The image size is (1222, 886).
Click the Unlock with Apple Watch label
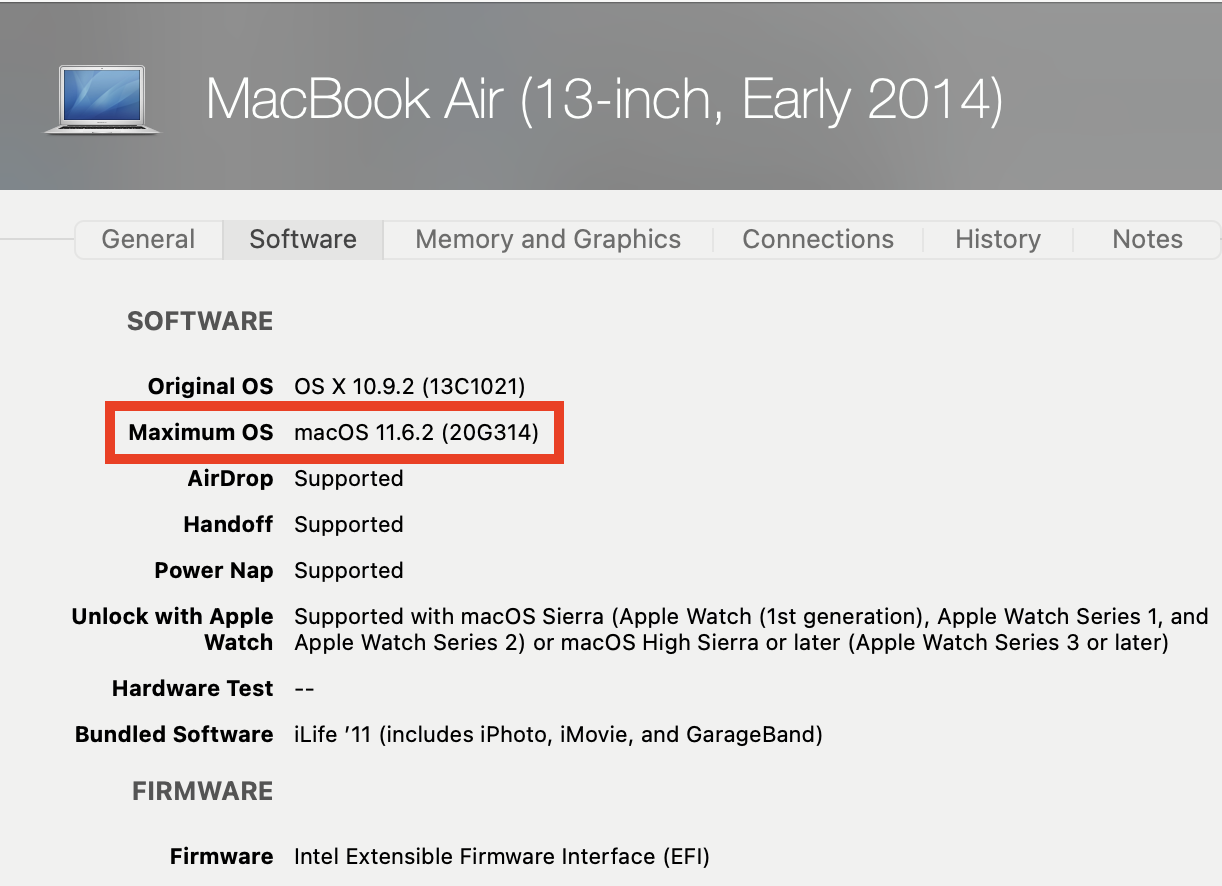[x=173, y=629]
